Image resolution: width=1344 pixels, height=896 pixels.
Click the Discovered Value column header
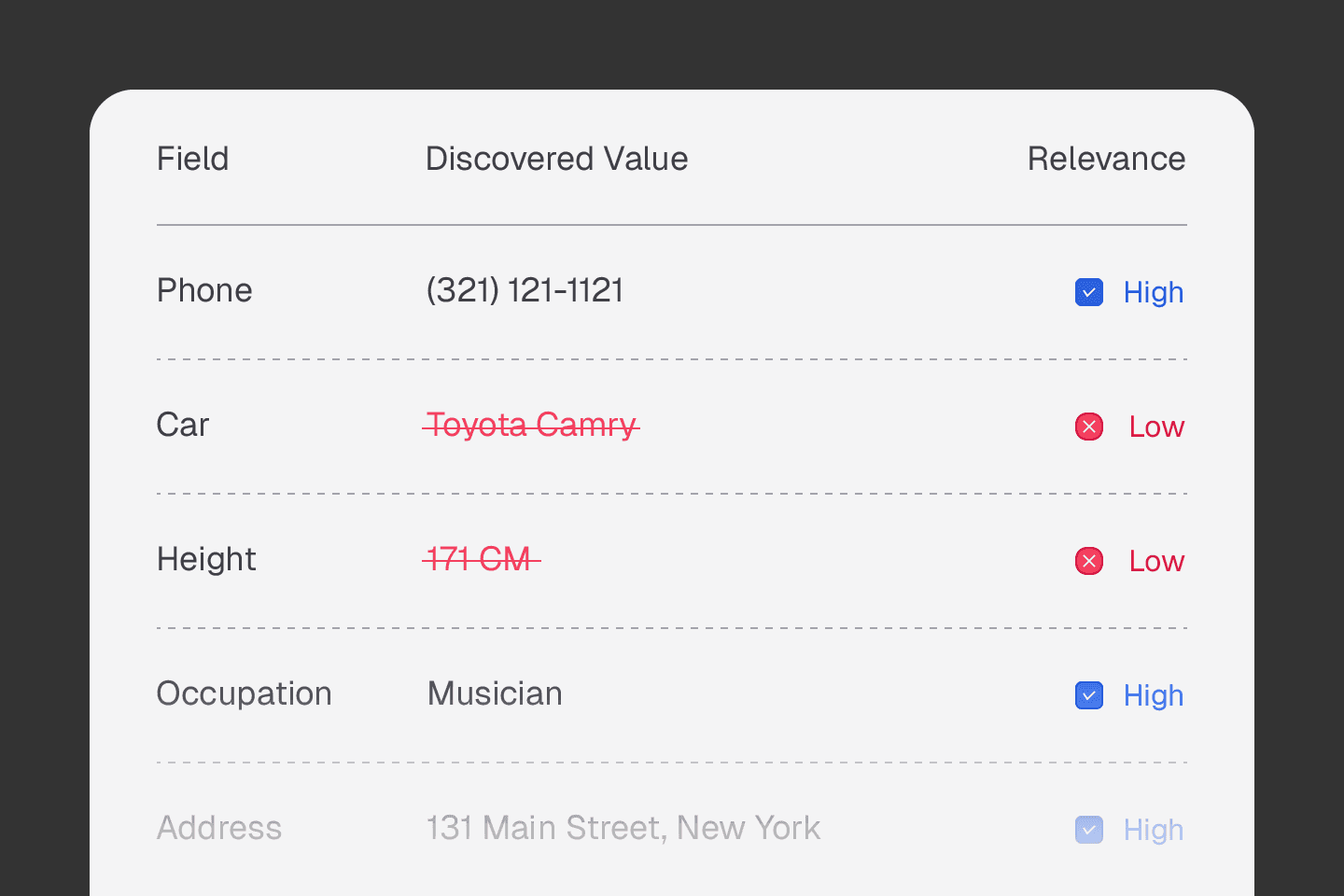click(x=556, y=159)
